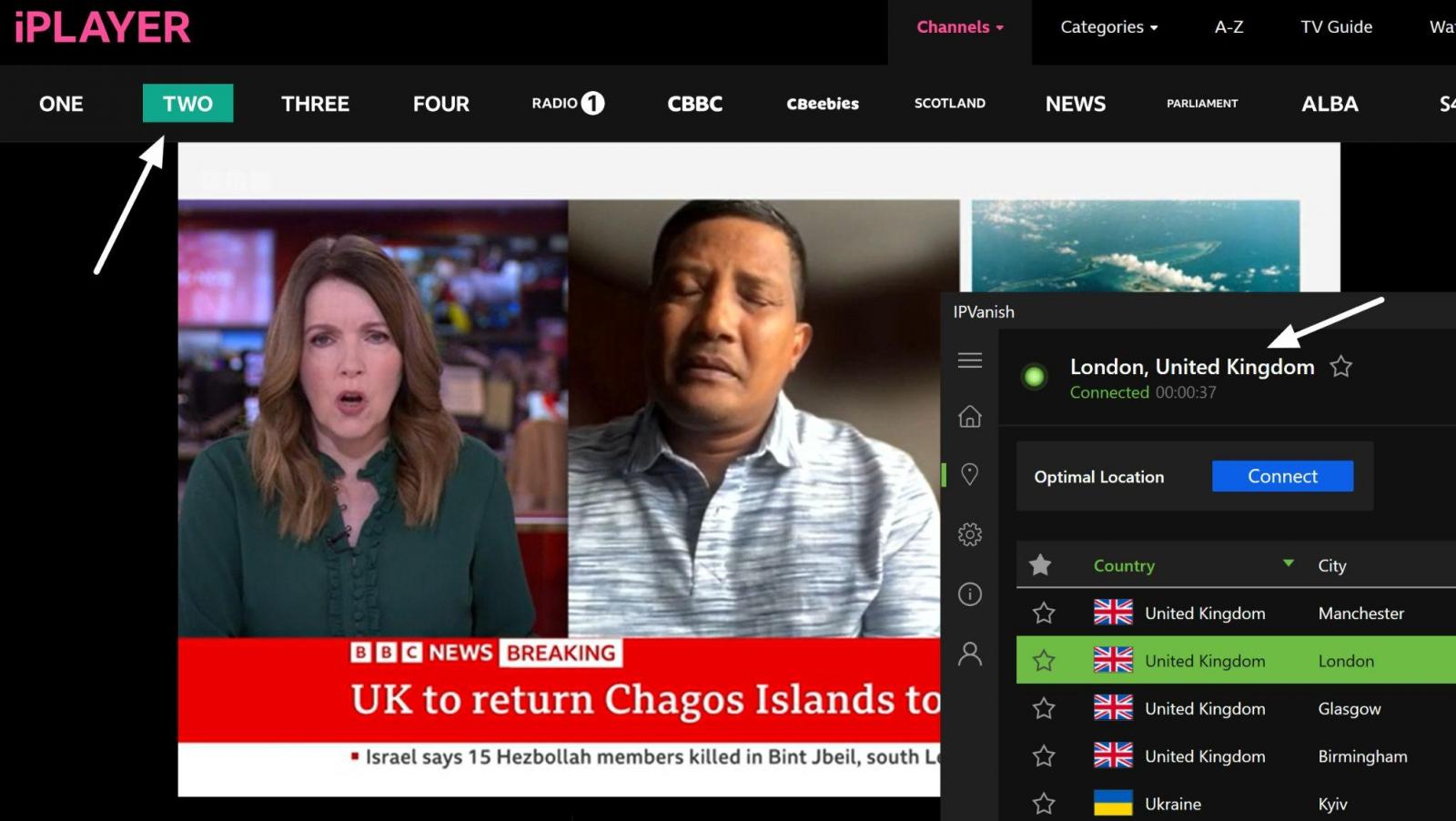Sort by favorites star column header
Viewport: 1456px width, 821px height.
(x=1040, y=565)
